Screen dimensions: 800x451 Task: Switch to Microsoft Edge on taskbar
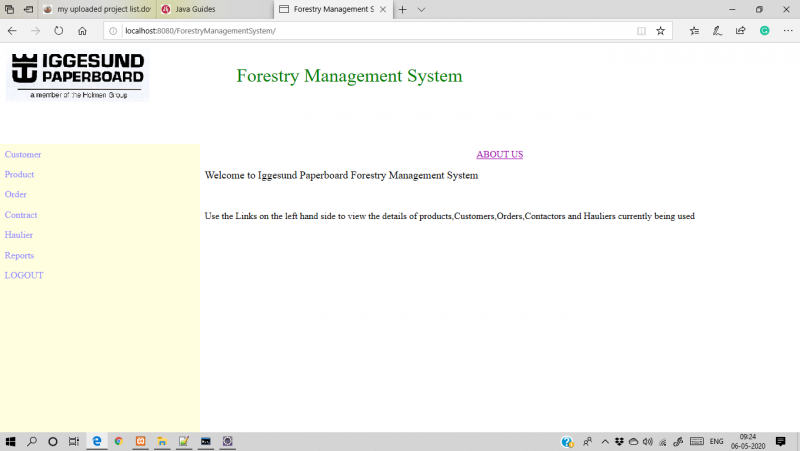[96, 441]
